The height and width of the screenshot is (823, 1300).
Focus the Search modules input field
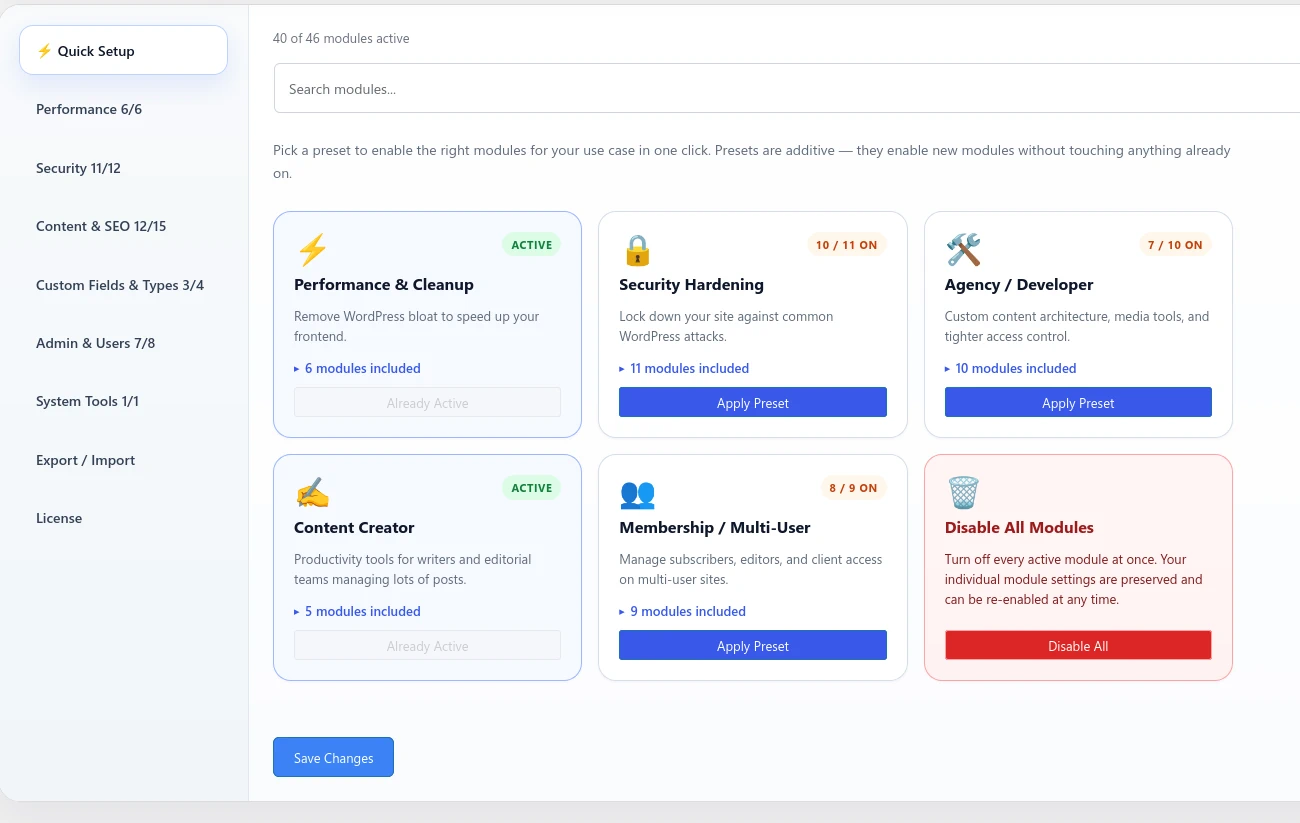[x=787, y=88]
